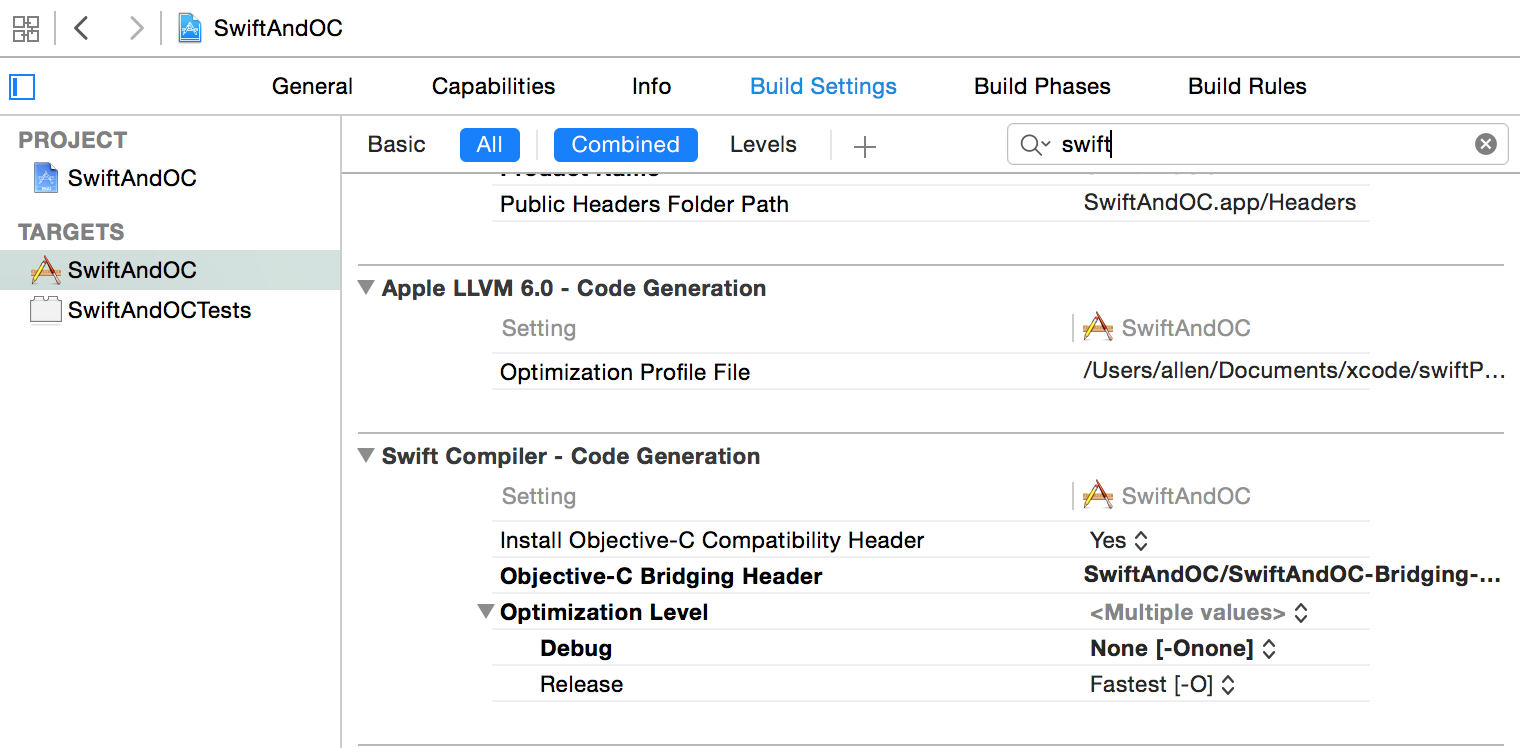Open Optimization Level Multiple values popup
This screenshot has width=1520, height=748.
(x=1199, y=612)
